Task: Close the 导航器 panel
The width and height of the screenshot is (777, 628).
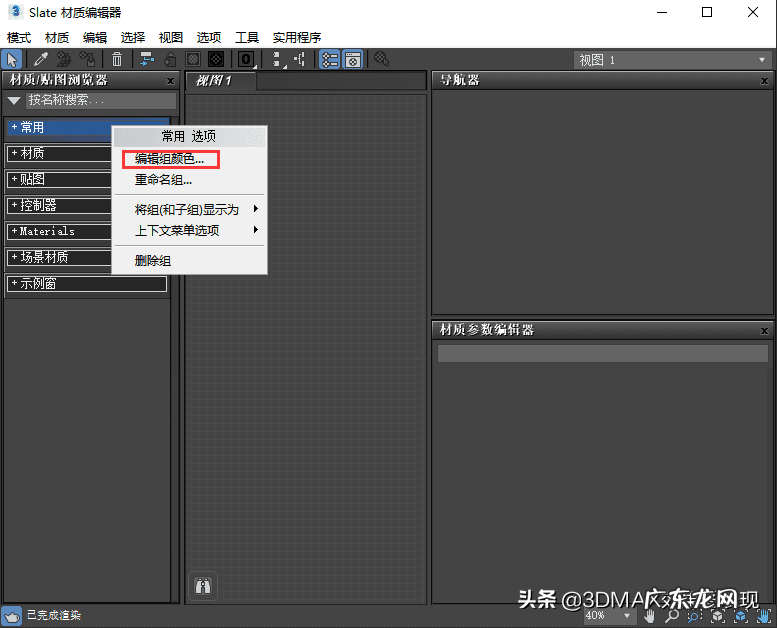Action: click(x=764, y=81)
